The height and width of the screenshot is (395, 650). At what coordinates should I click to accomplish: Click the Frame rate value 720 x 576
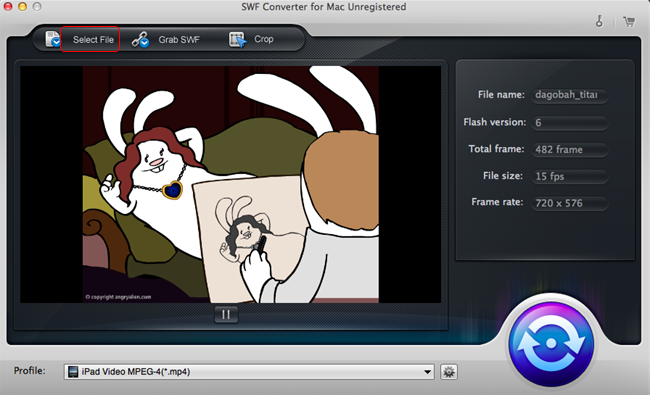(x=570, y=203)
